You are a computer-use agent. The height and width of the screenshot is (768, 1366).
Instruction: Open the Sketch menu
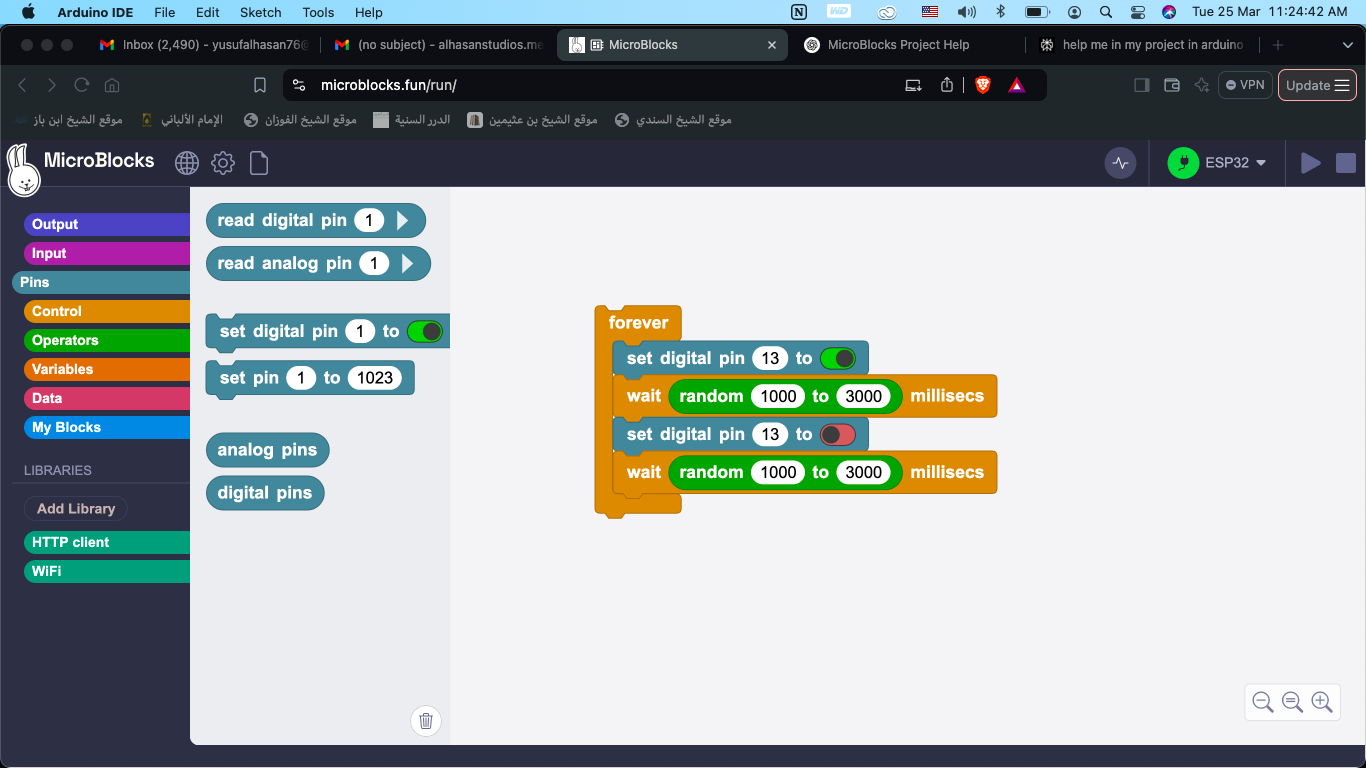[261, 12]
